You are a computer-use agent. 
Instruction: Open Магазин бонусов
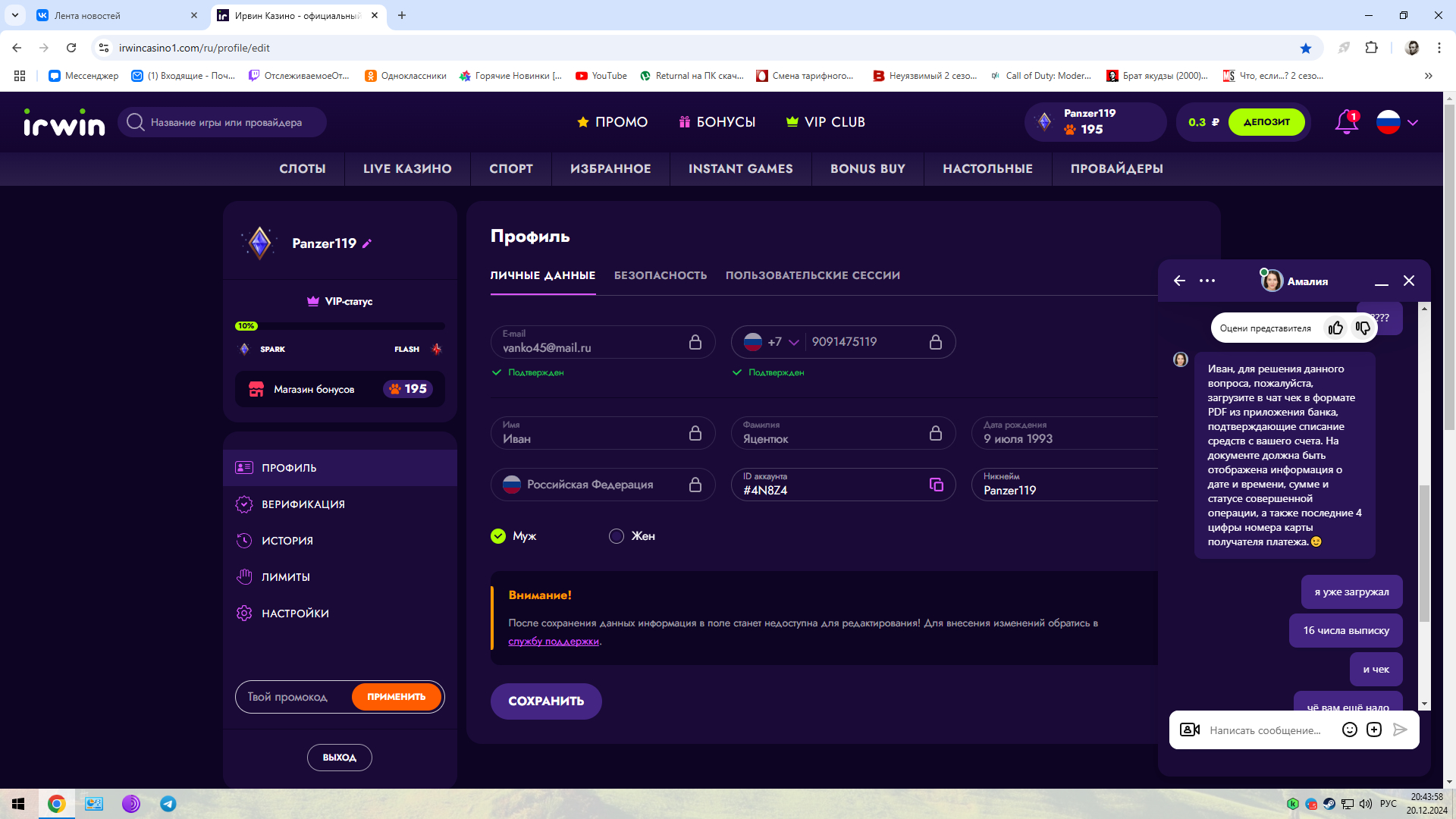(x=340, y=389)
